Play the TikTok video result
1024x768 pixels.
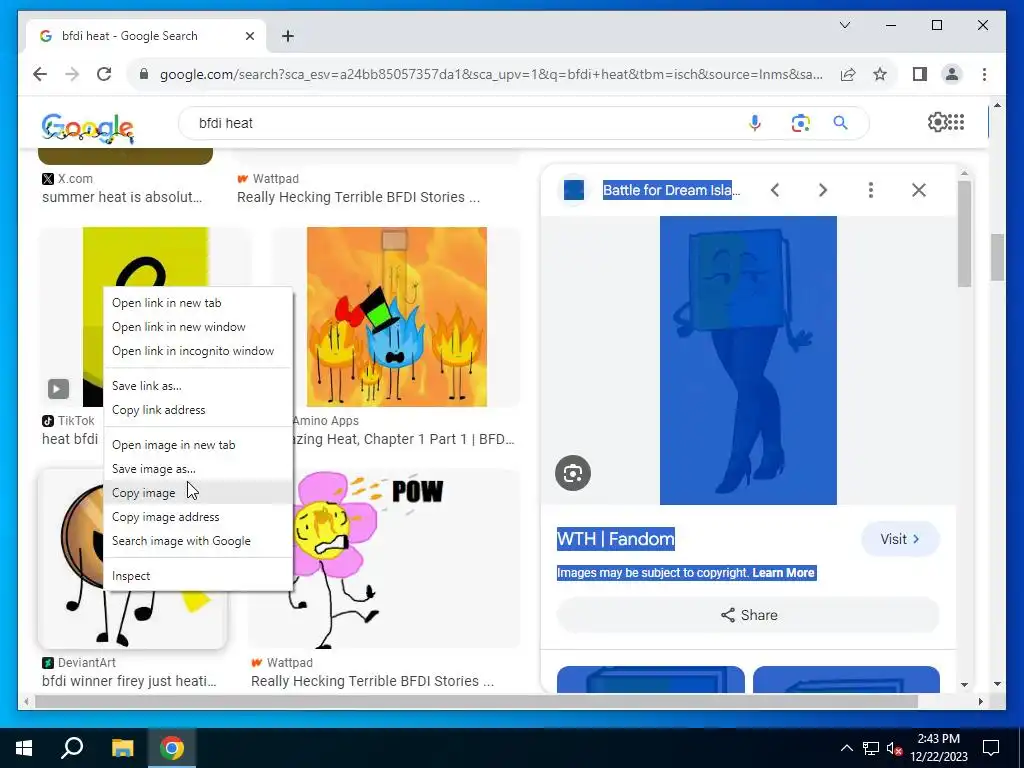click(x=58, y=389)
